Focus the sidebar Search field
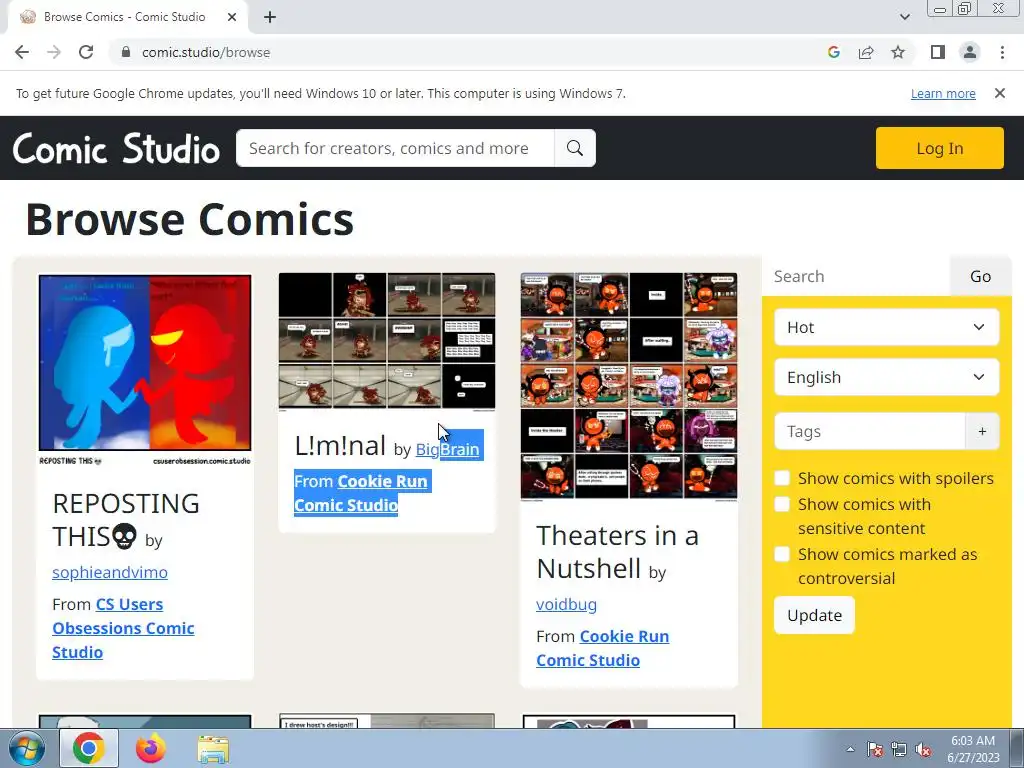Viewport: 1024px width, 768px height. [x=856, y=276]
